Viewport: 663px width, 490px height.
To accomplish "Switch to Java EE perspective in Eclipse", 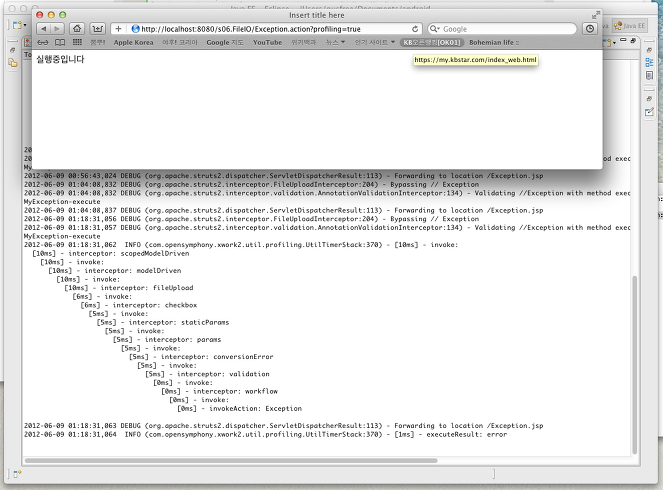I will coord(630,26).
